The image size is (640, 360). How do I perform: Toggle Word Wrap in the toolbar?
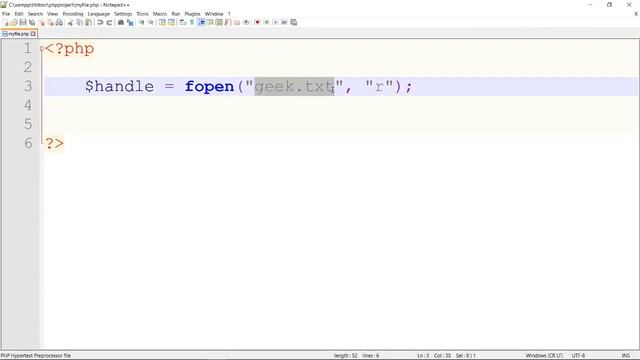tap(183, 22)
